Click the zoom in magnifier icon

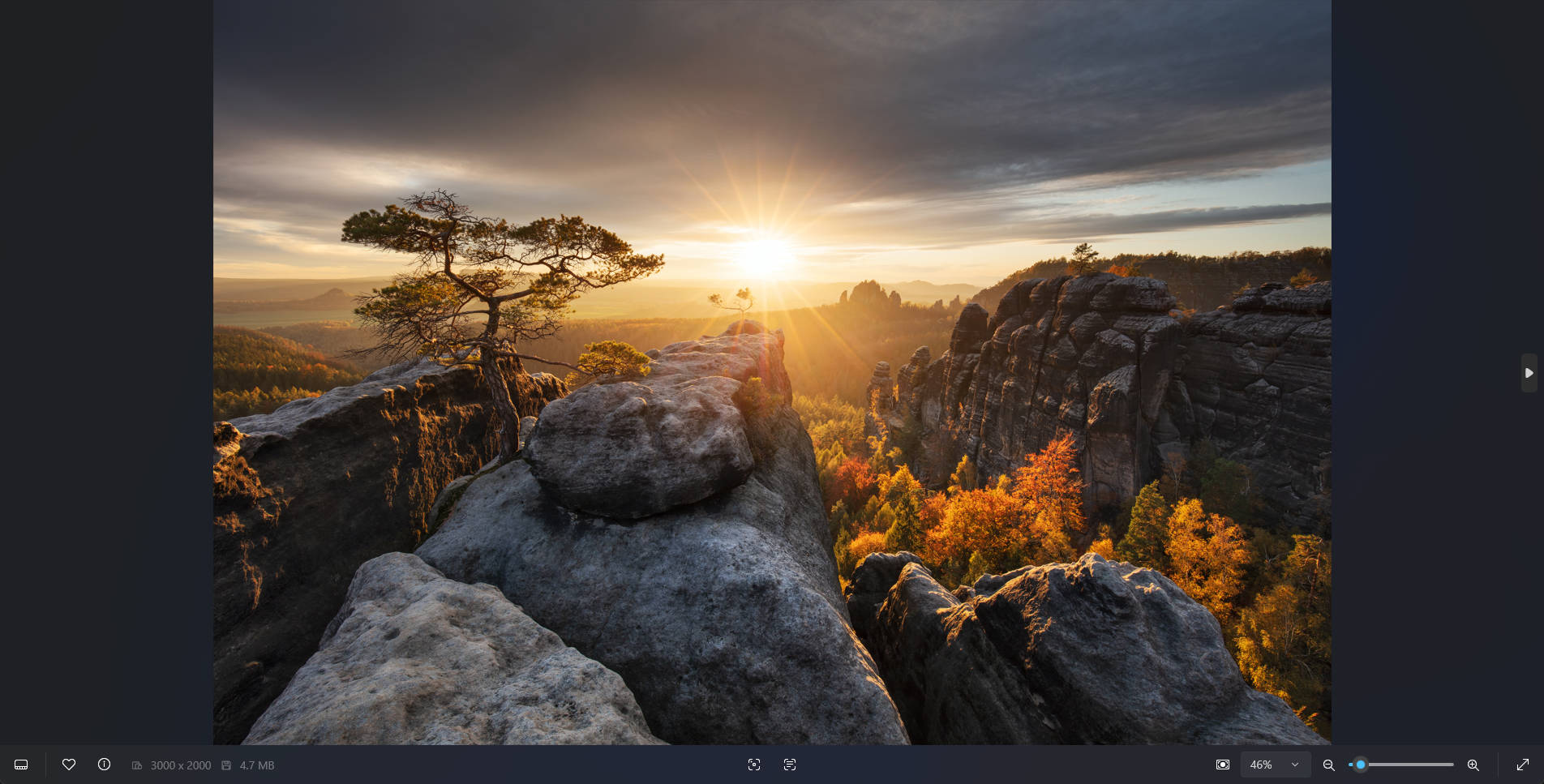pyautogui.click(x=1473, y=765)
